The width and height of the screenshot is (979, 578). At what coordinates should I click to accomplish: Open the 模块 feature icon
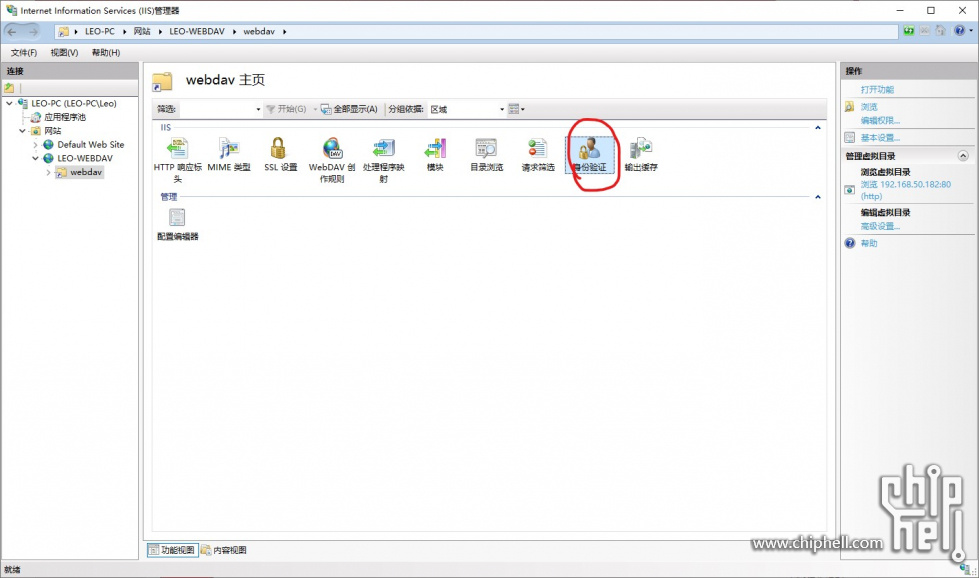[x=435, y=149]
